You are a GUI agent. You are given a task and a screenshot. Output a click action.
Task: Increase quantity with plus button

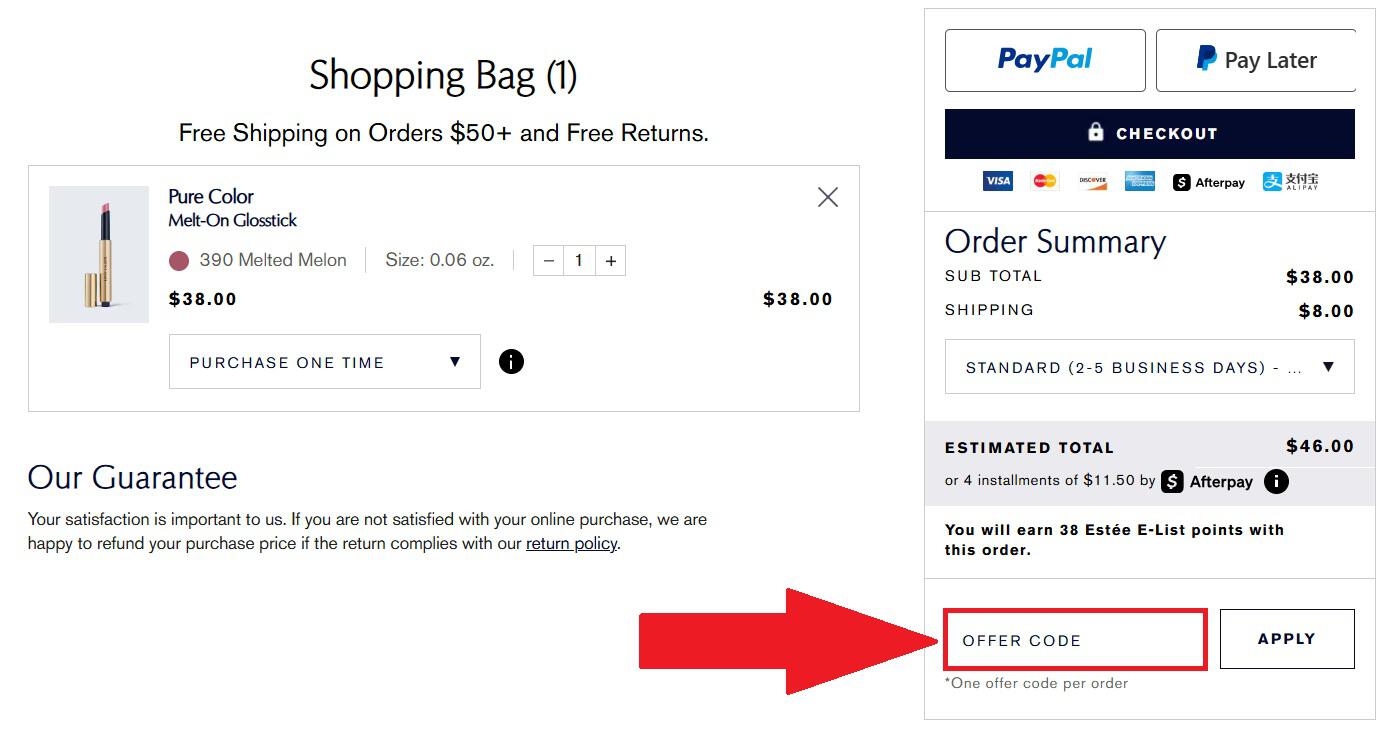pos(611,261)
